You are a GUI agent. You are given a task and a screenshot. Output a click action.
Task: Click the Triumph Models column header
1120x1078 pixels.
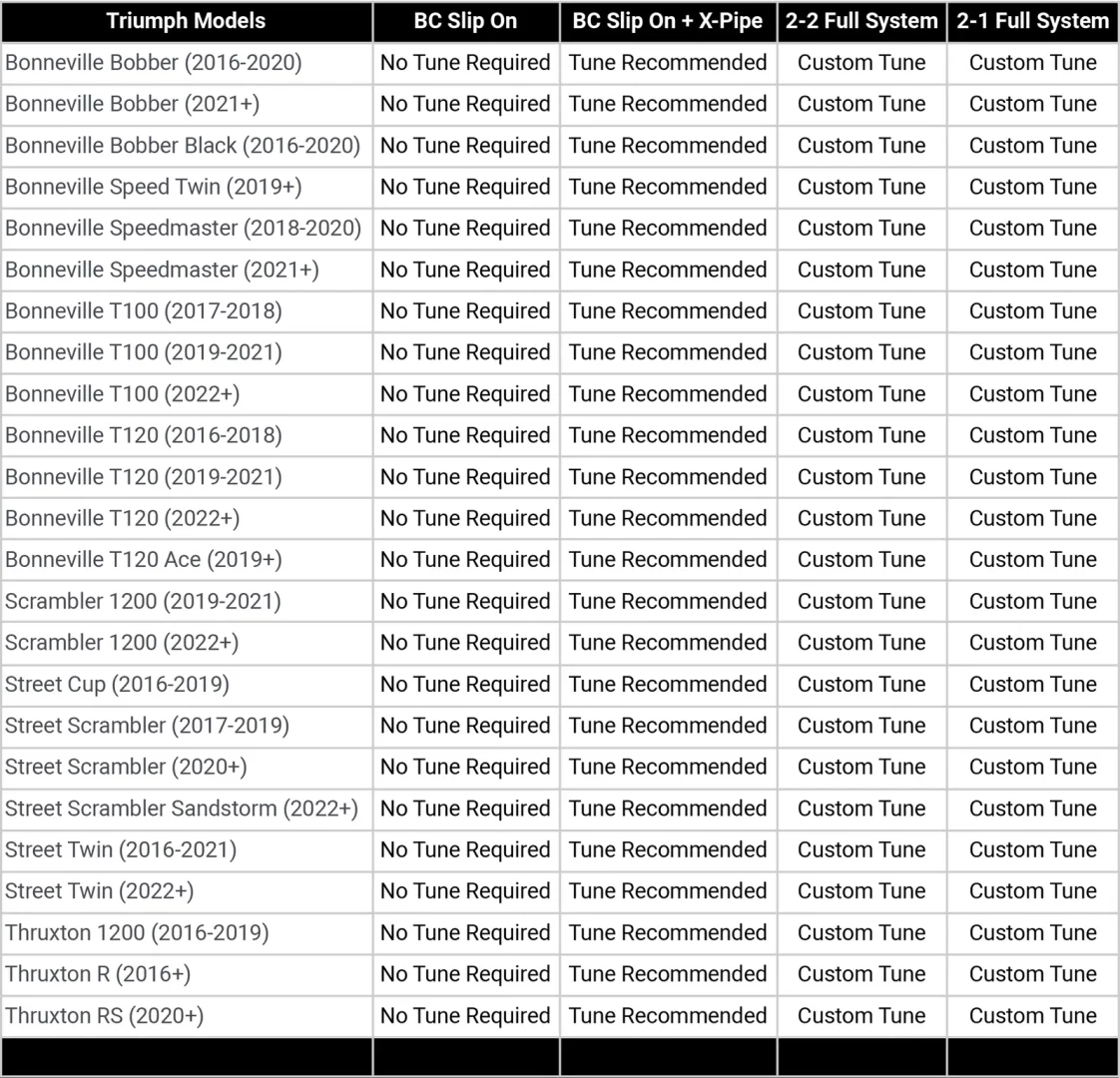coord(186,21)
